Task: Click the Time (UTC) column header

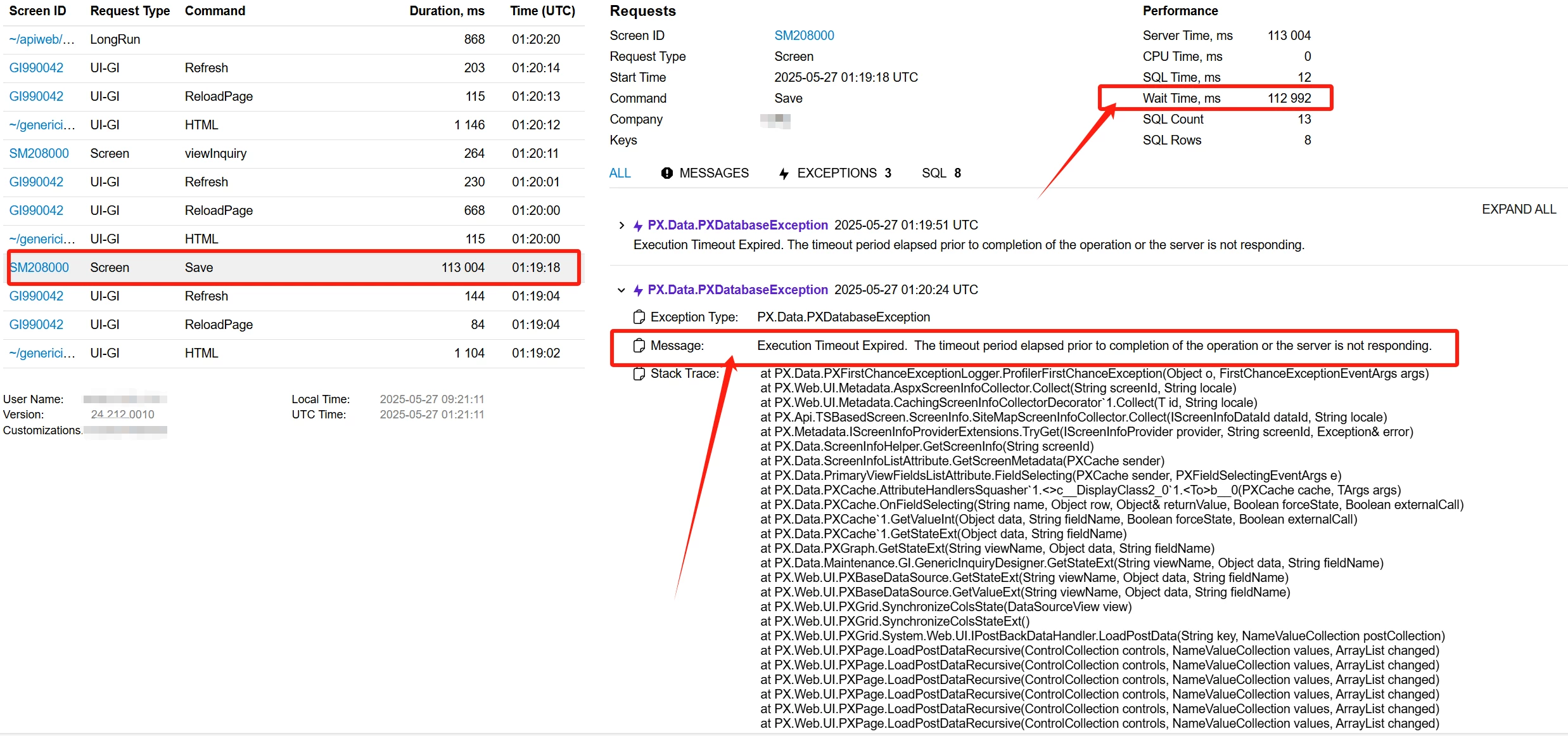Action: pyautogui.click(x=542, y=11)
